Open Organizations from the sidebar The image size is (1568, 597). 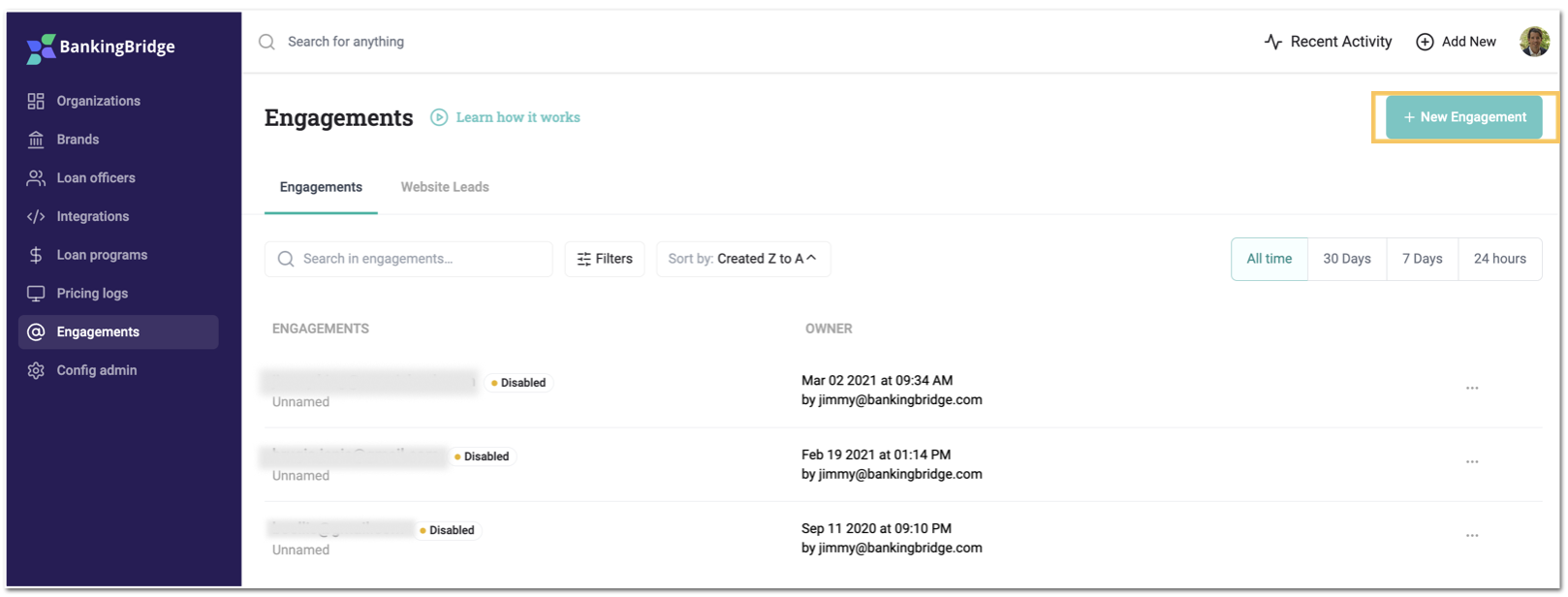coord(98,101)
